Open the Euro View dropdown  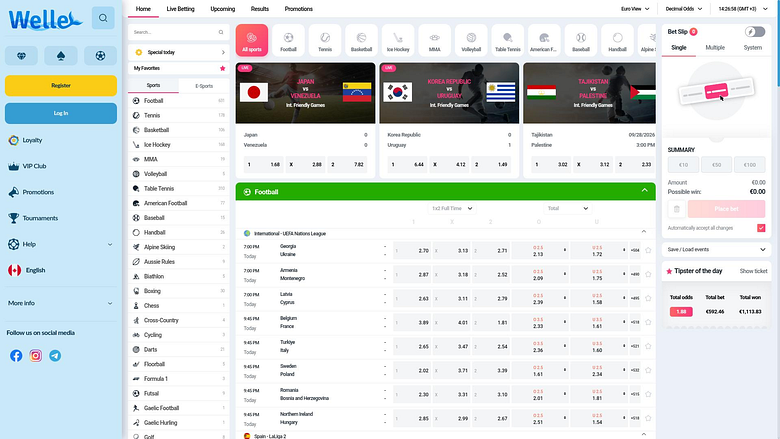tap(635, 9)
